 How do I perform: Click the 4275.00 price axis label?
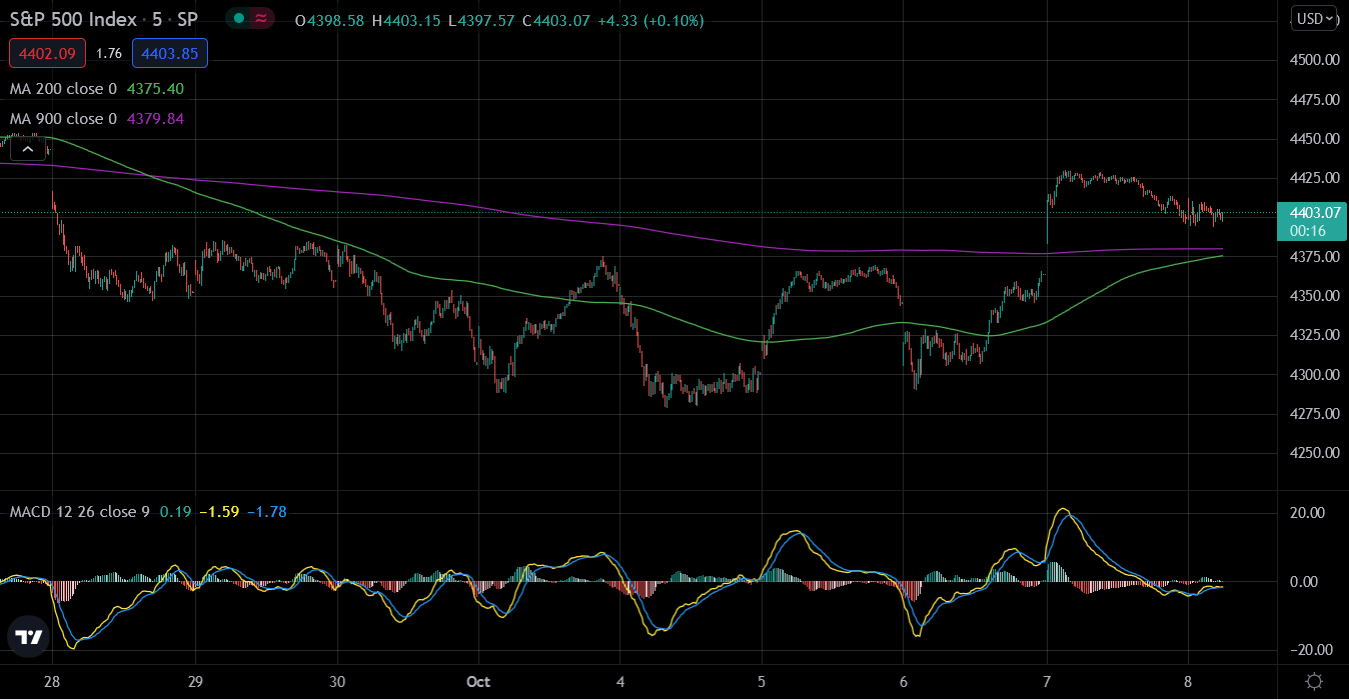point(1315,413)
